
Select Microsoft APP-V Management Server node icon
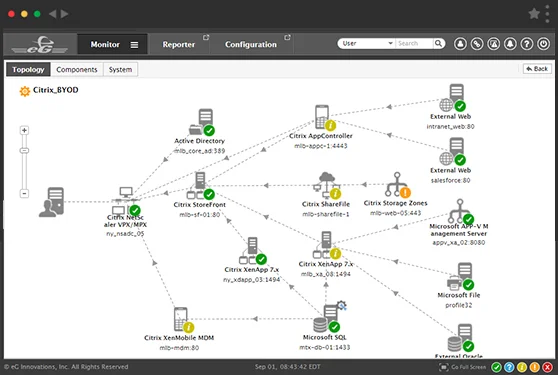[x=461, y=212]
